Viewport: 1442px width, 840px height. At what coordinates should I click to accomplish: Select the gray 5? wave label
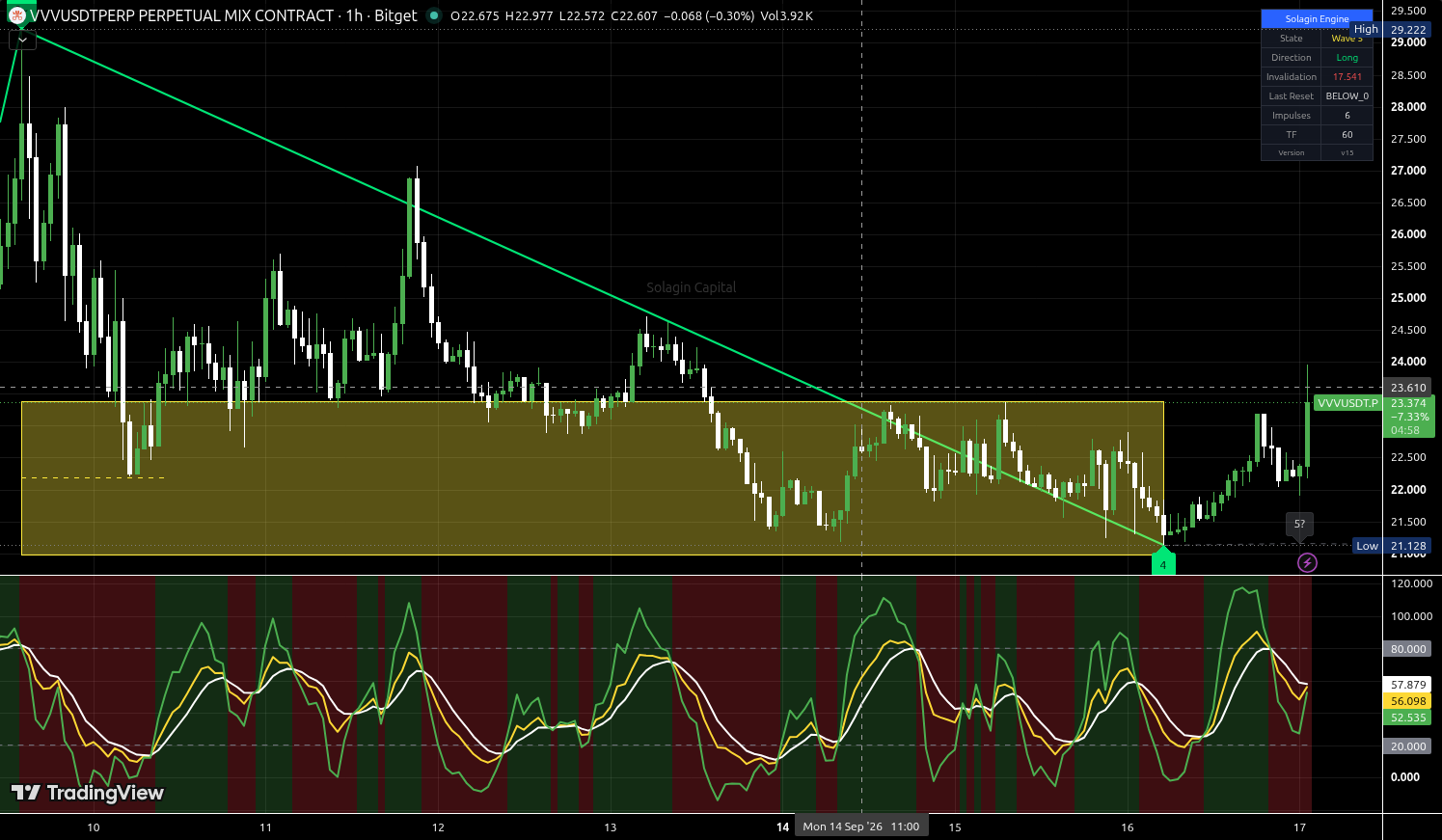point(1299,526)
